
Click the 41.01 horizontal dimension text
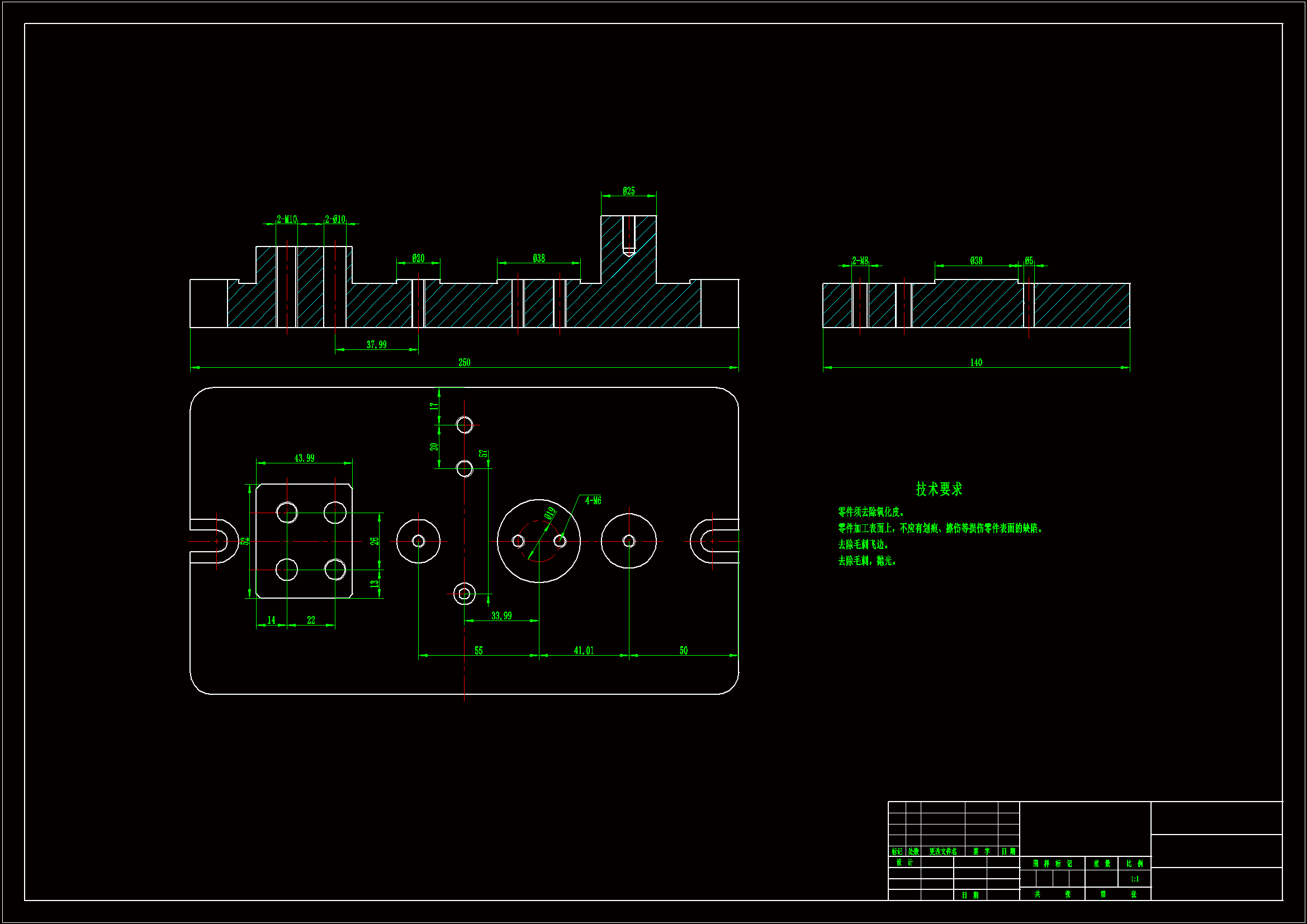tap(584, 650)
